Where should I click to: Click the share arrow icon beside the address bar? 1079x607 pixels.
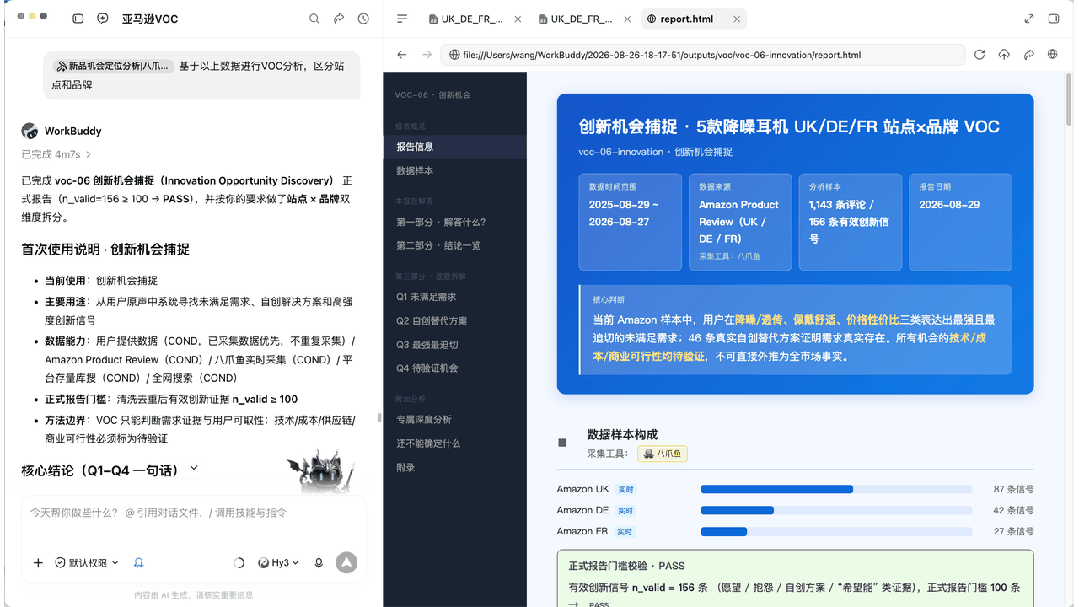1029,54
